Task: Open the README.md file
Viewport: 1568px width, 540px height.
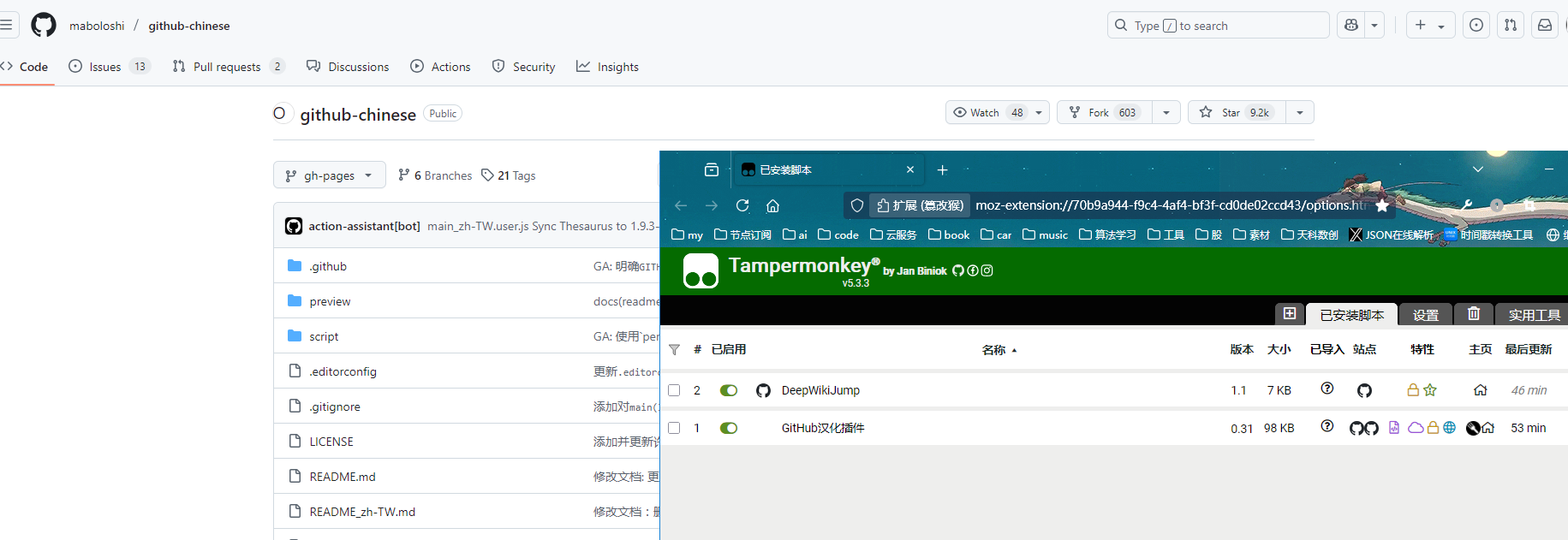Action: point(343,477)
